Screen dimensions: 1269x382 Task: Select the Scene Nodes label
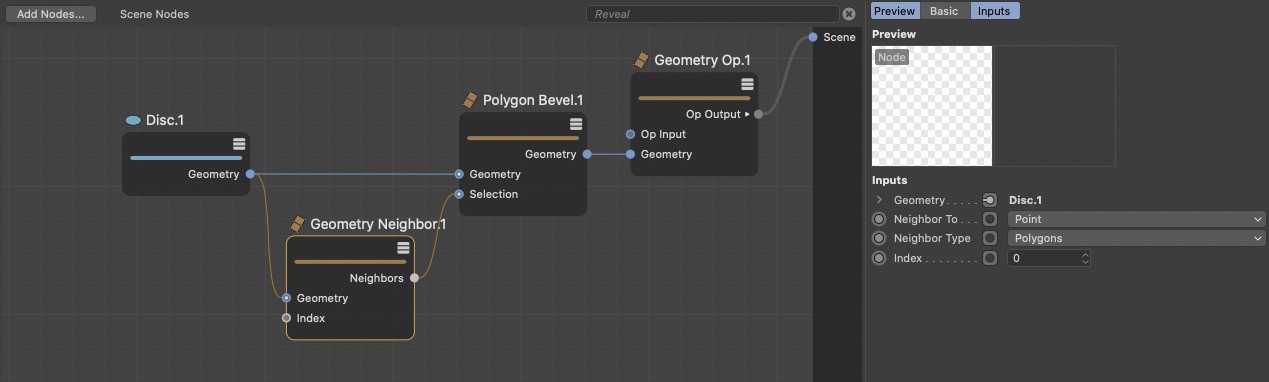[x=154, y=14]
